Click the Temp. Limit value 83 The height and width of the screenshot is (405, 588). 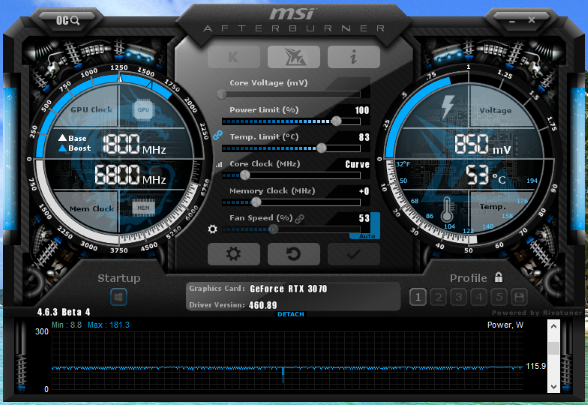364,137
